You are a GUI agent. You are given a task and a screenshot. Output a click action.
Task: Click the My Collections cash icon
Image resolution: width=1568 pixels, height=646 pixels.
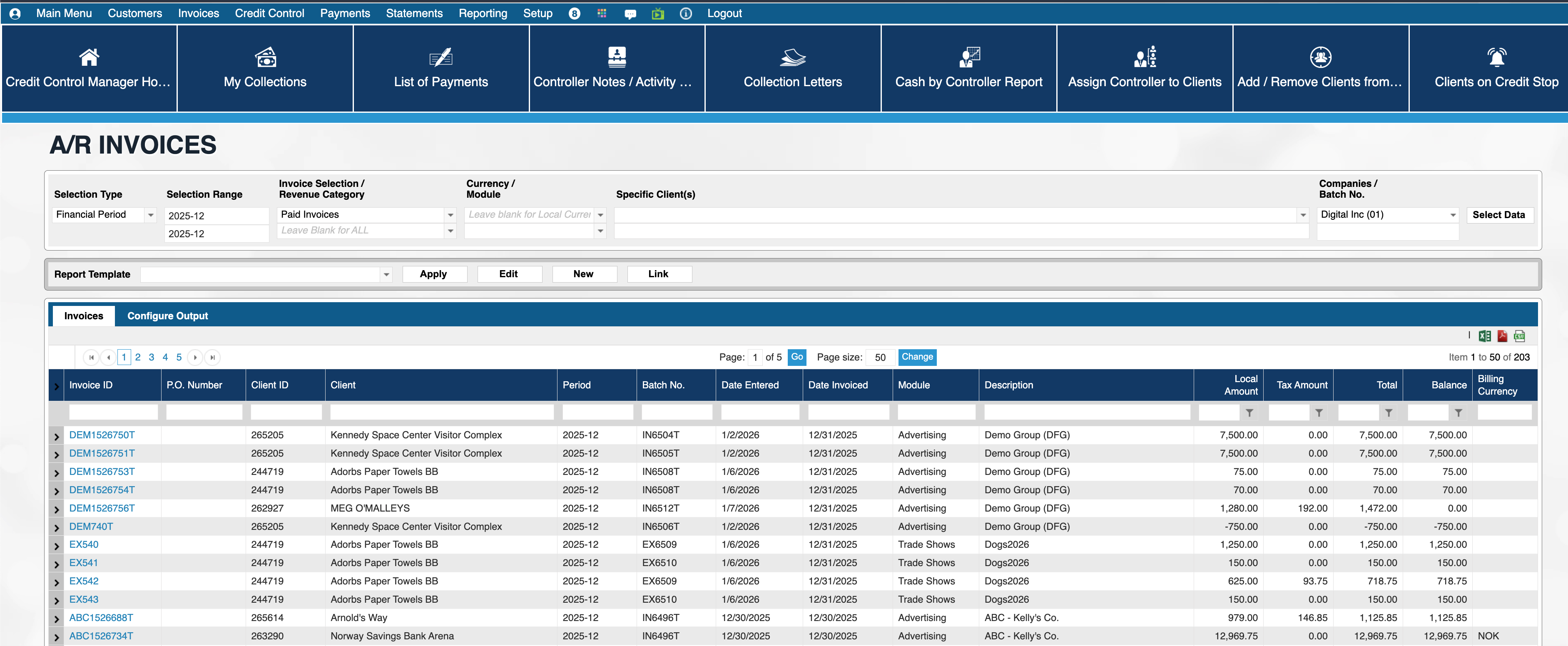pos(265,57)
